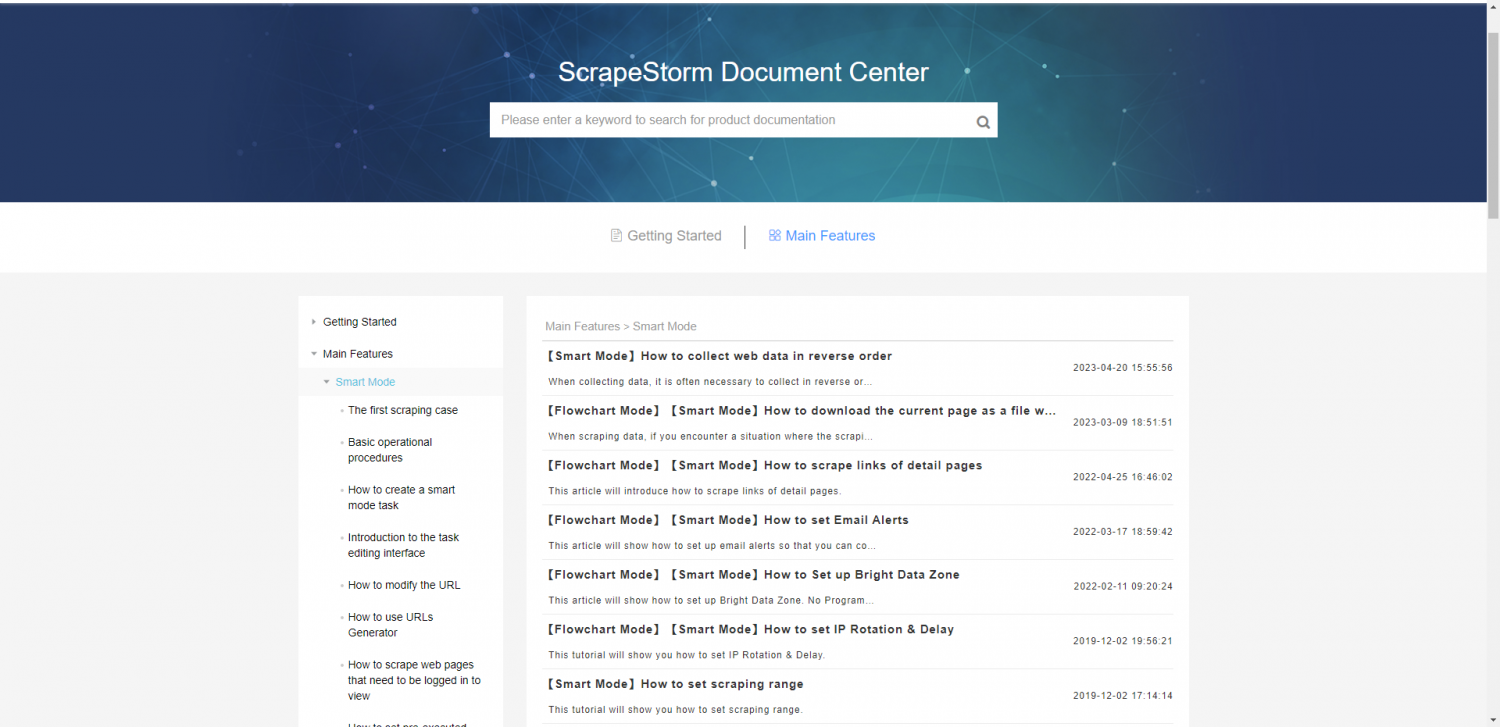Switch to the Getting Started tab
The height and width of the screenshot is (727, 1500).
tap(666, 236)
